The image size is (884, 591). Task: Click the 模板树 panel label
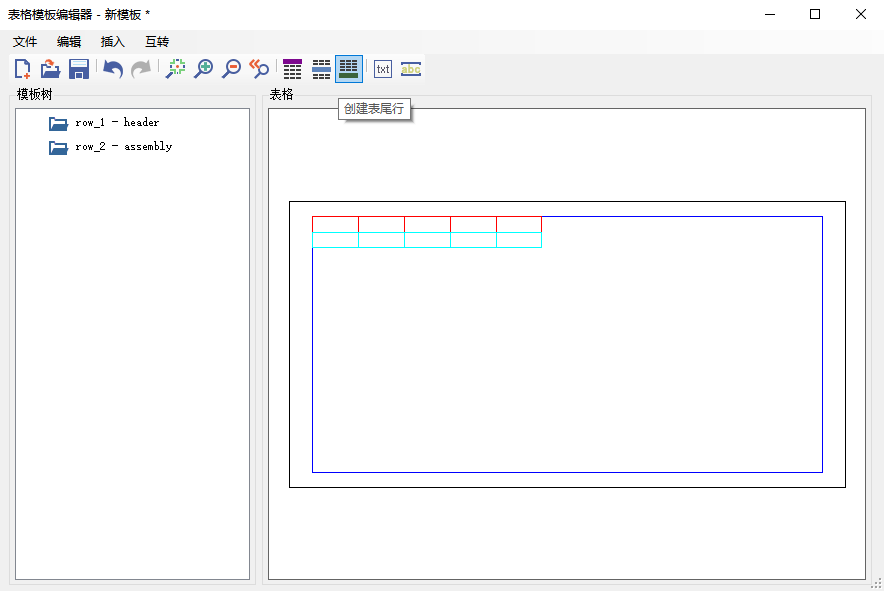click(34, 94)
